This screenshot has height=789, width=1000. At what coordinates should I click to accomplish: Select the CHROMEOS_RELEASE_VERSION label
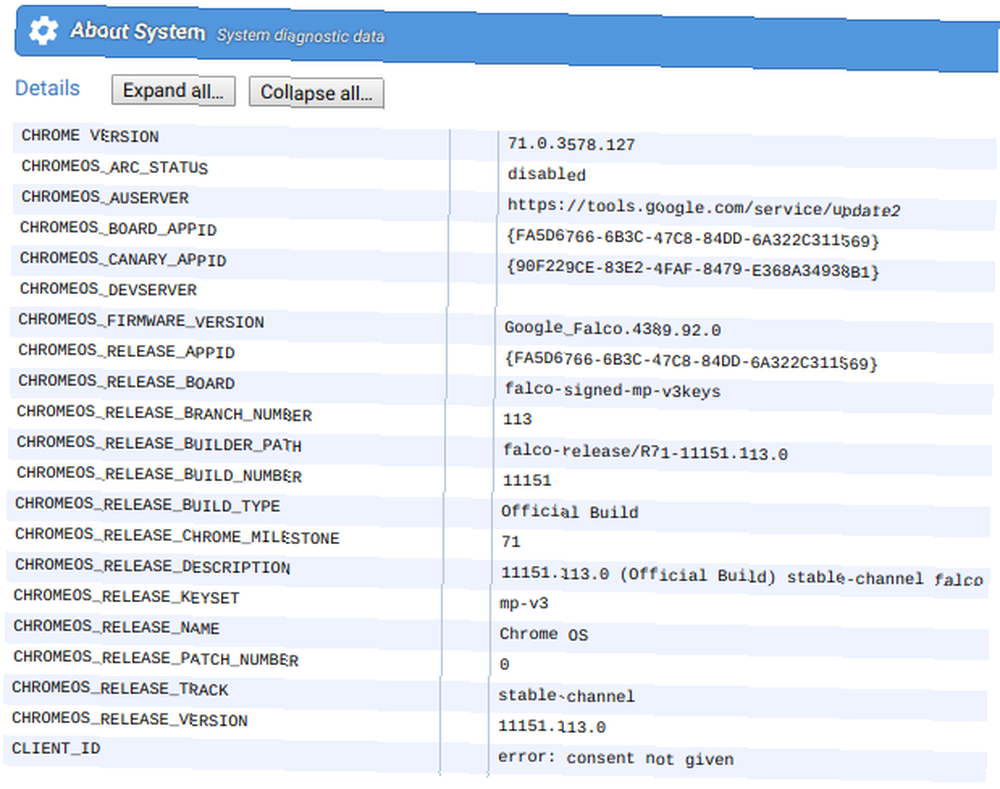[x=129, y=719]
